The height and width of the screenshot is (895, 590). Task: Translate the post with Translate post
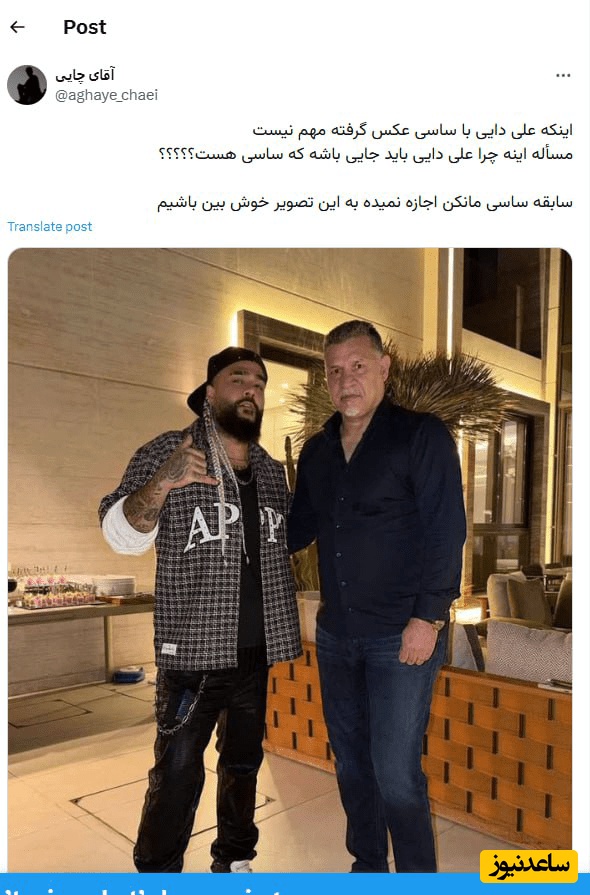50,227
